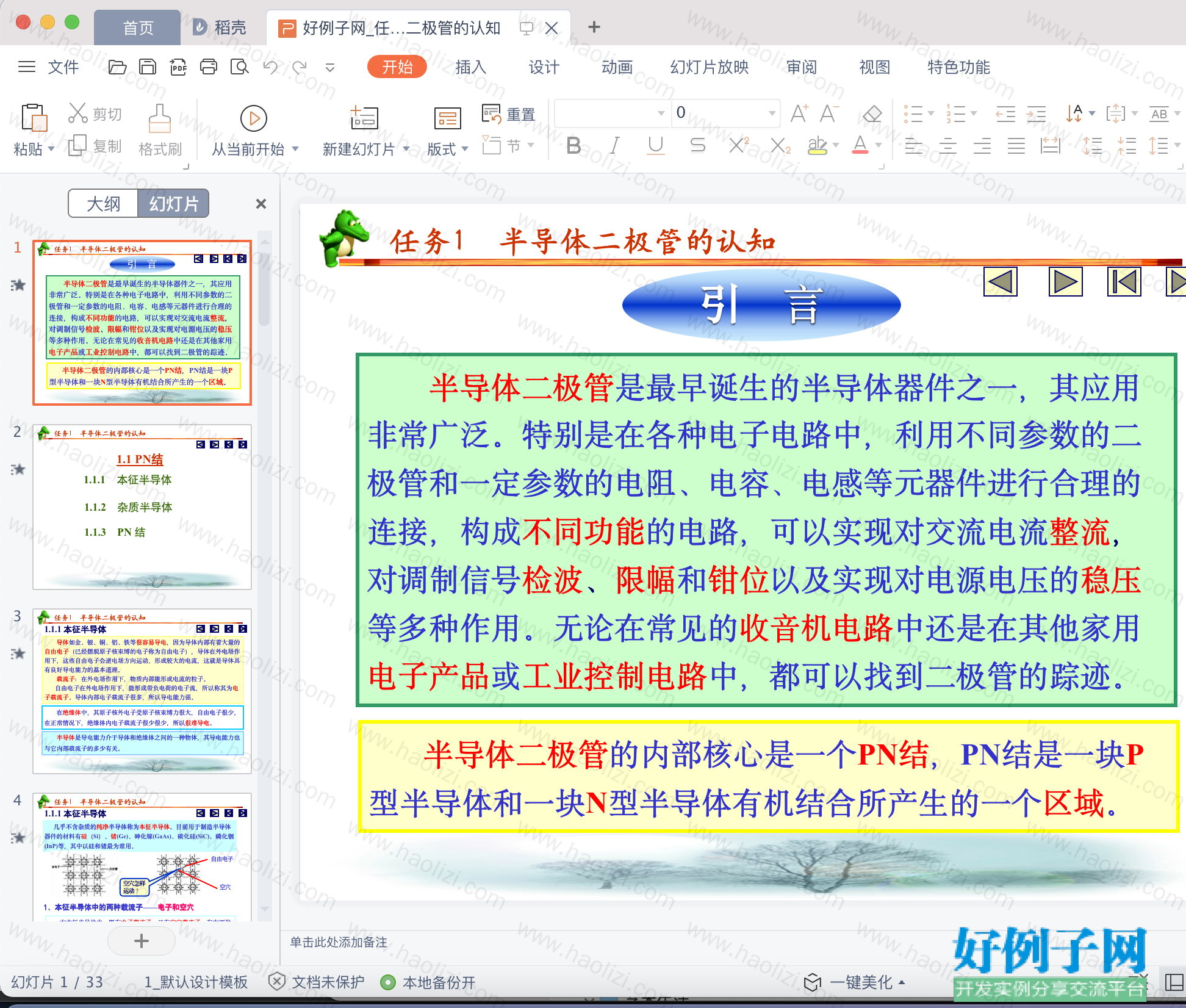Viewport: 1186px width, 1008px height.
Task: Open the 特色功能 tab
Action: (958, 67)
